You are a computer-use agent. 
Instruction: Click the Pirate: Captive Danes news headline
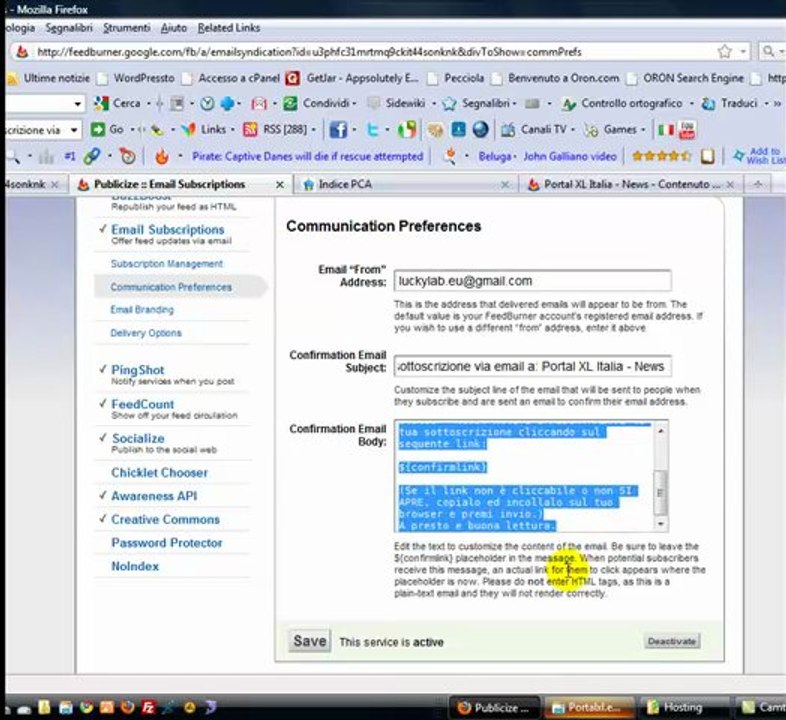pyautogui.click(x=307, y=156)
